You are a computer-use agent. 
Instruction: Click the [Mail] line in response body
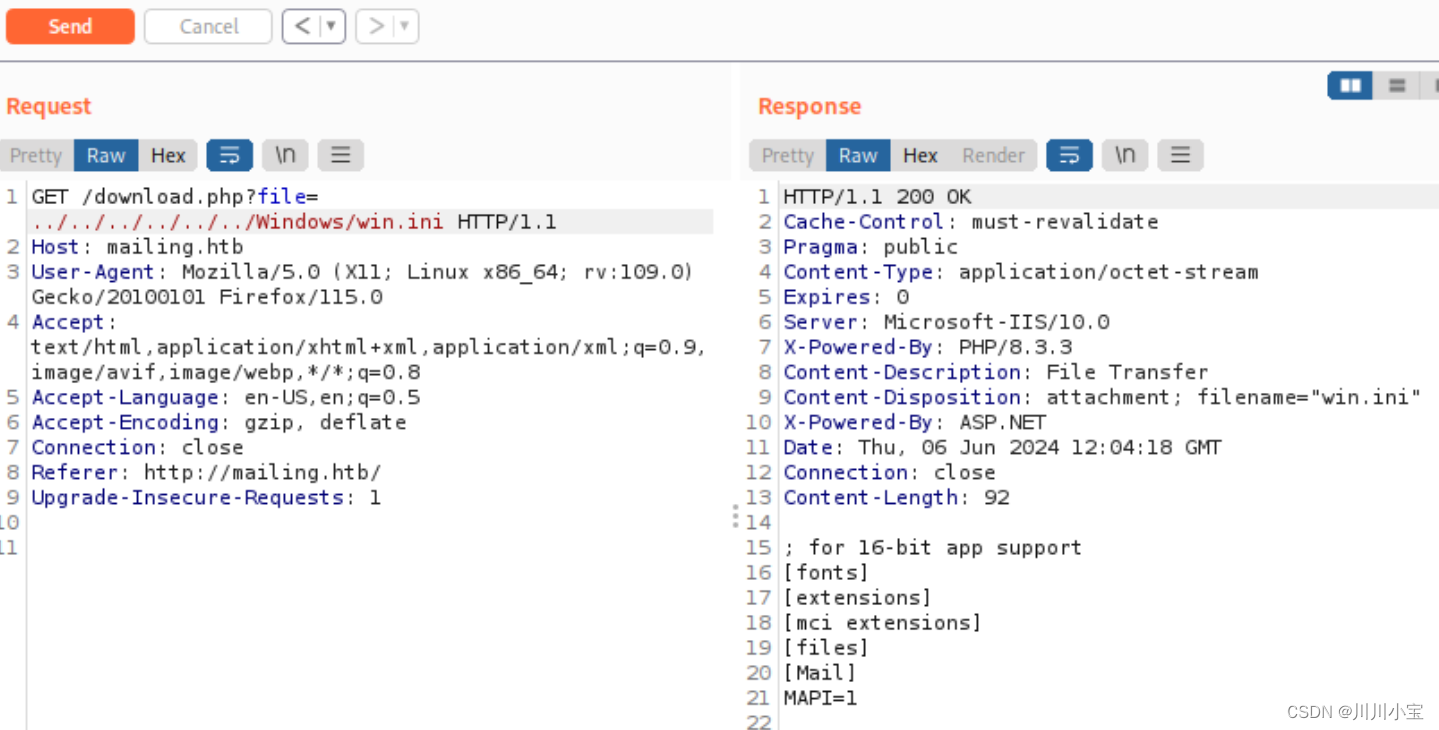(820, 672)
